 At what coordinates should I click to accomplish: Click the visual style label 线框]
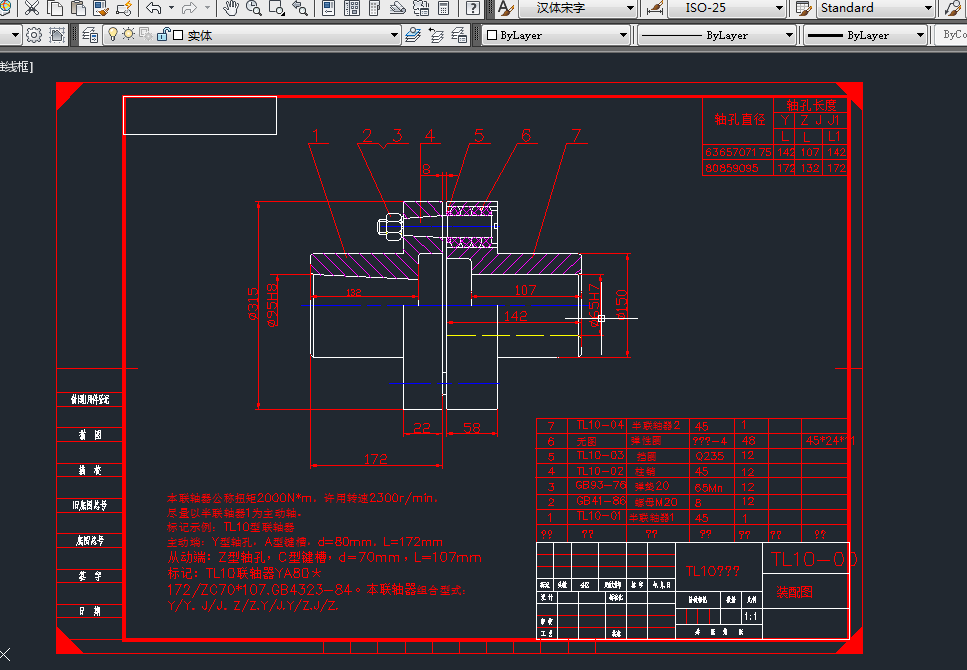point(16,67)
